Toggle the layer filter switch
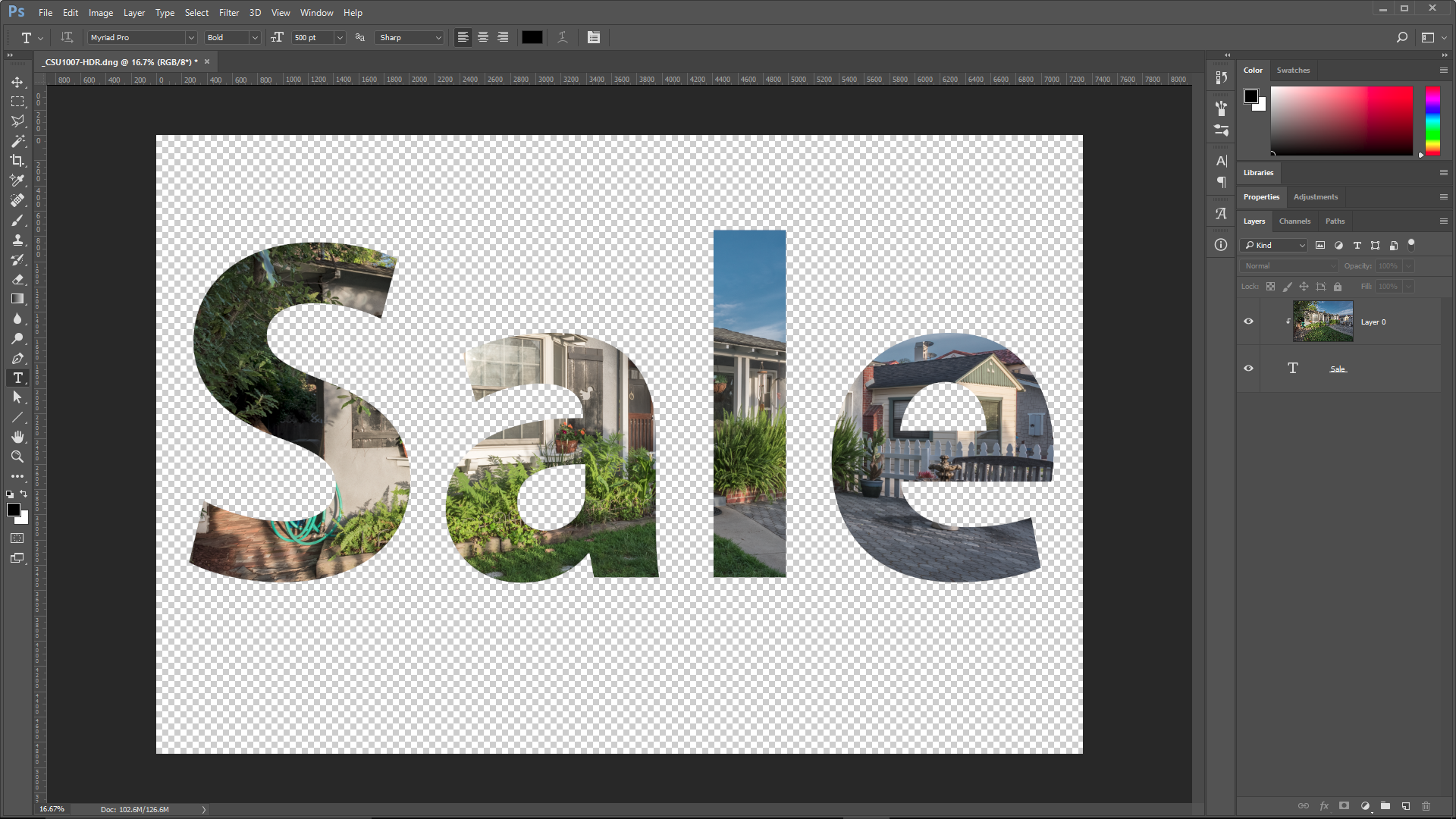 coord(1411,243)
